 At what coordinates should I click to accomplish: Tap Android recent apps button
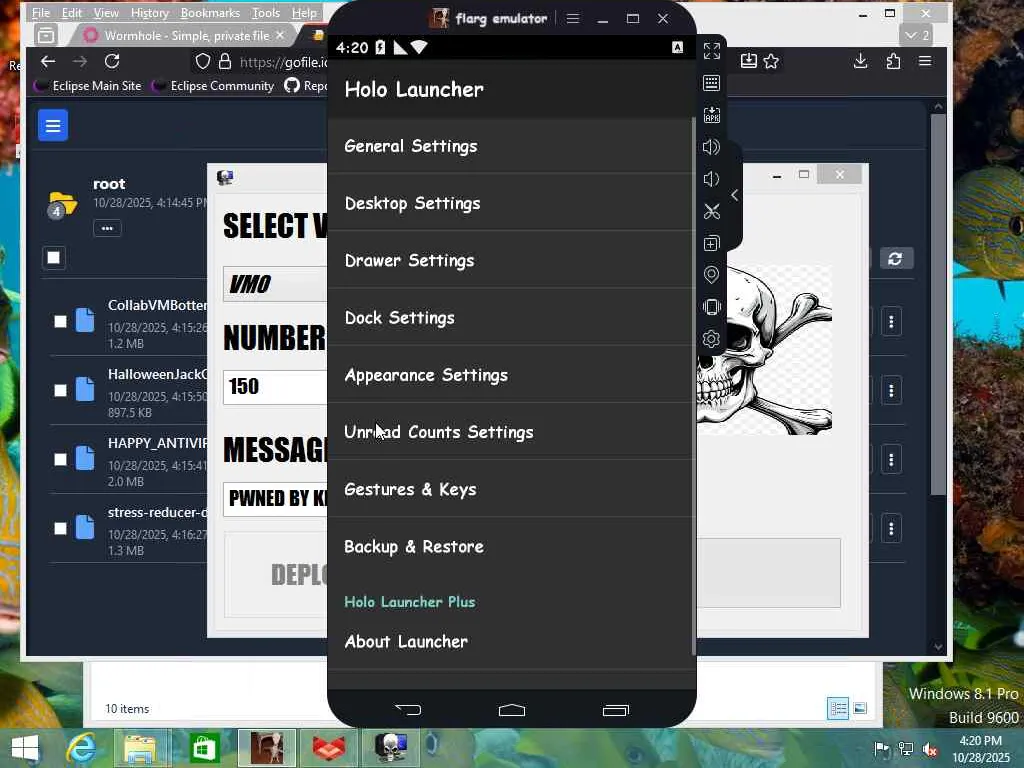[x=615, y=710]
